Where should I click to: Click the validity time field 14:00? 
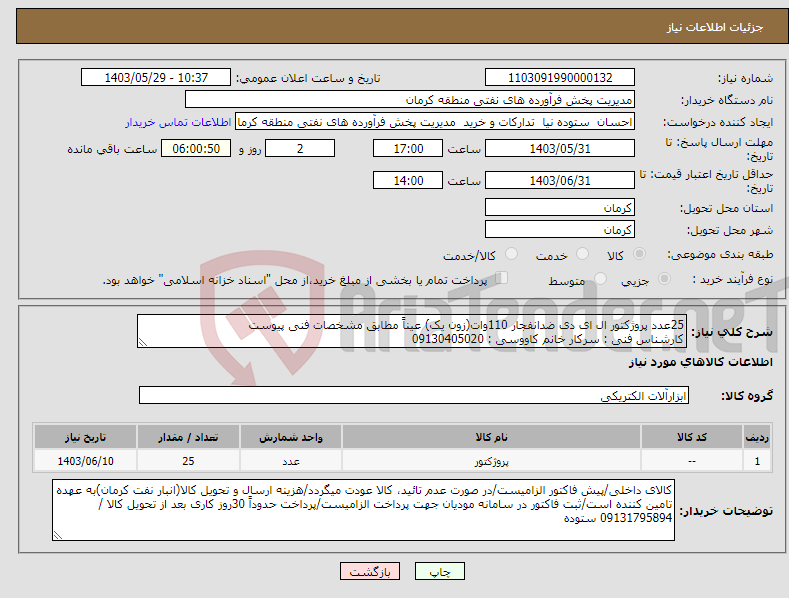(x=408, y=180)
